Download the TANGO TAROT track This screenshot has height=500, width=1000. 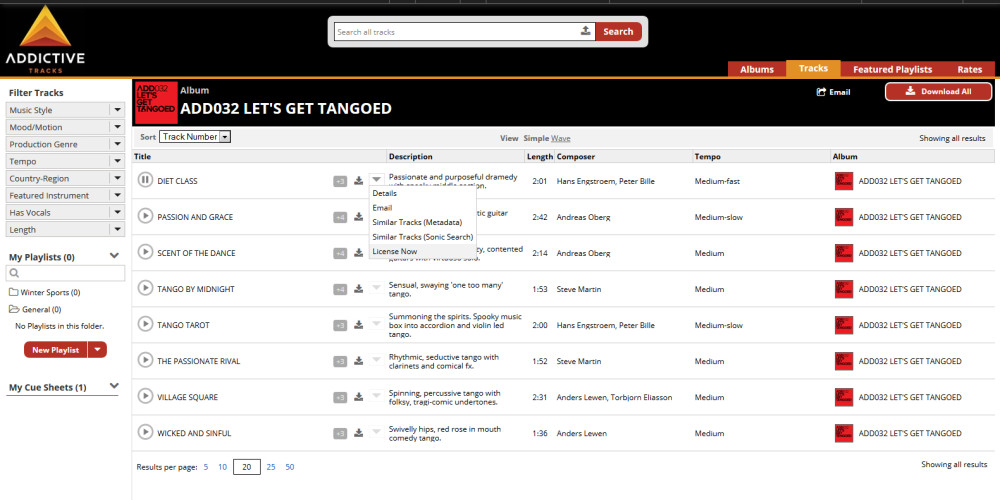click(x=358, y=325)
